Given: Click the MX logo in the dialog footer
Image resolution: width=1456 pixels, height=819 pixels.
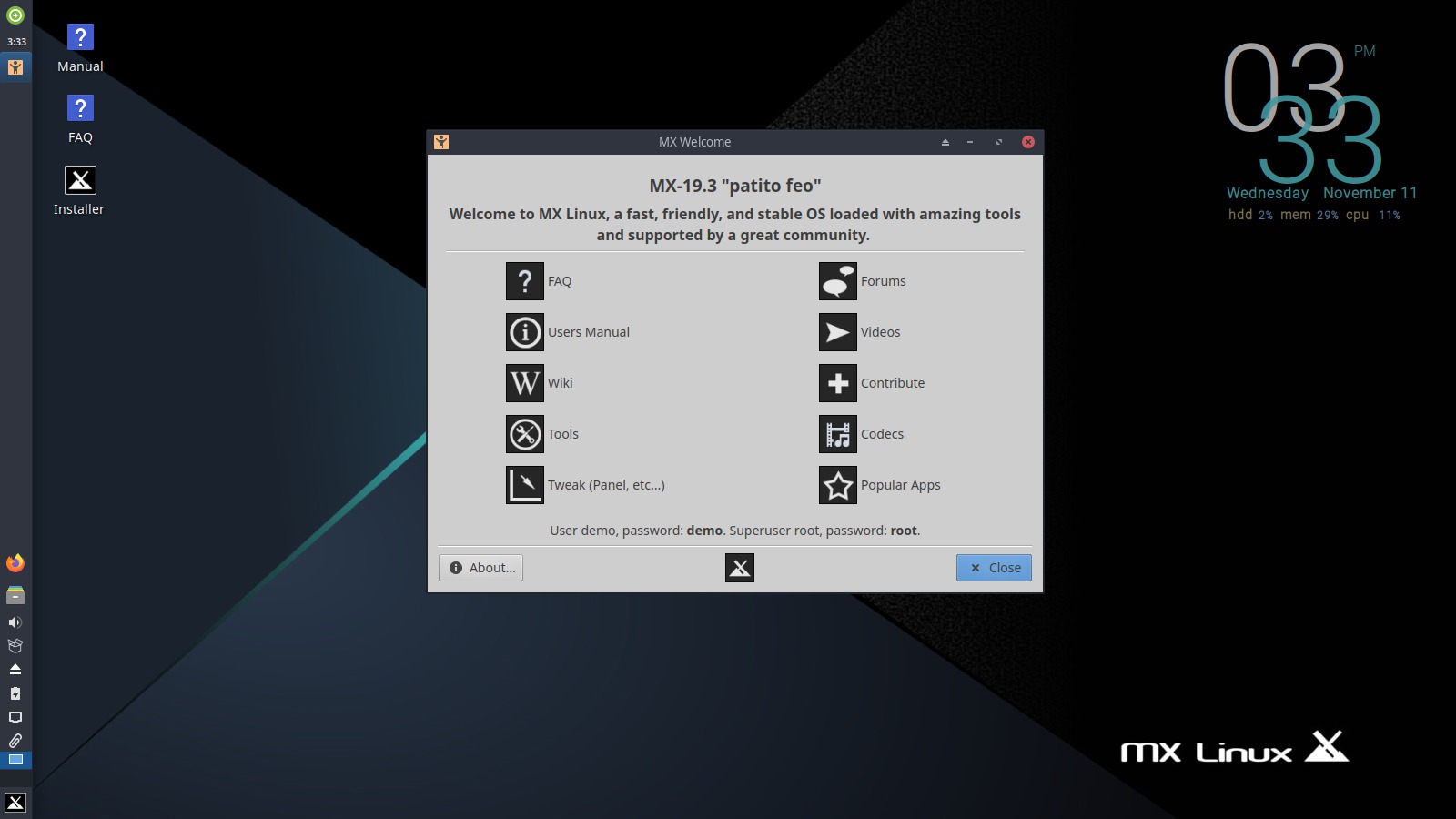Looking at the screenshot, I should 740,568.
